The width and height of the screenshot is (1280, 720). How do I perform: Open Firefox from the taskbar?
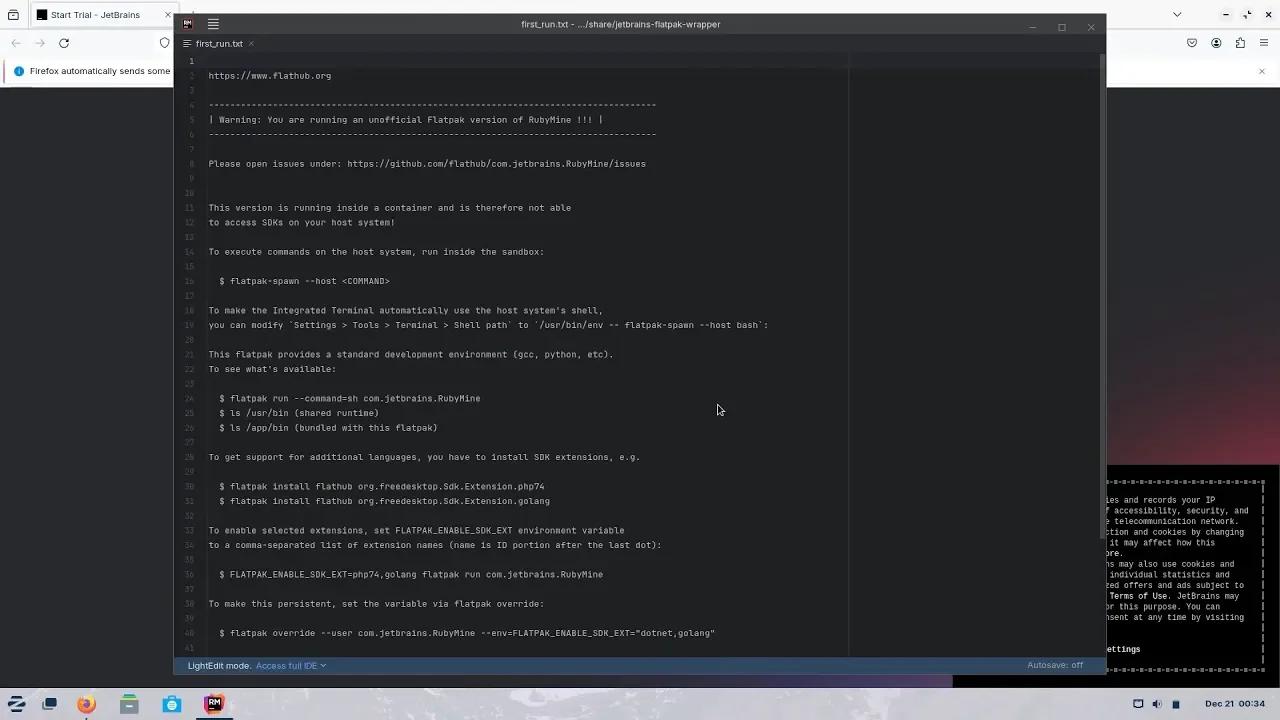point(86,704)
